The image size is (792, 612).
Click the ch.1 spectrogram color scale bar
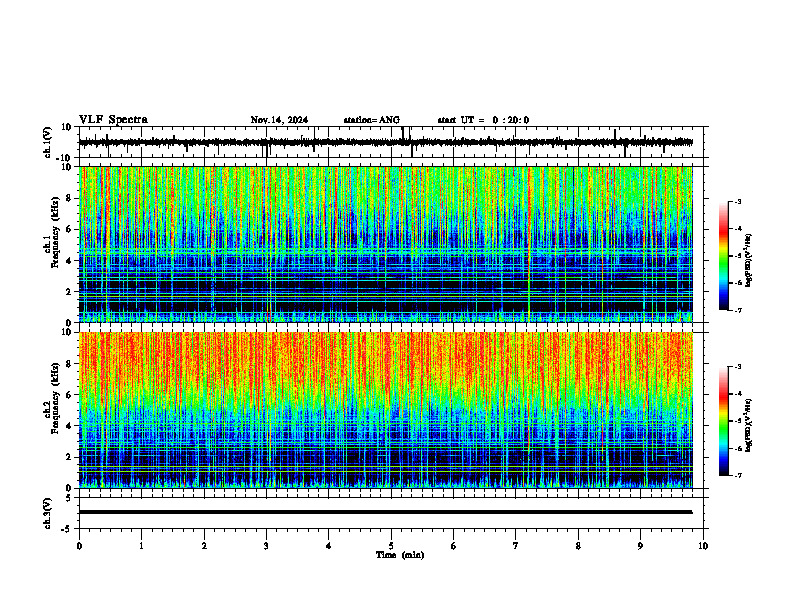pyautogui.click(x=723, y=256)
